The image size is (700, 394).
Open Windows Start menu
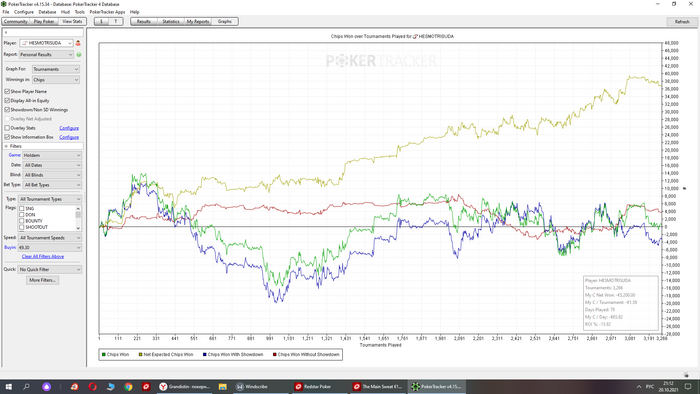8,386
